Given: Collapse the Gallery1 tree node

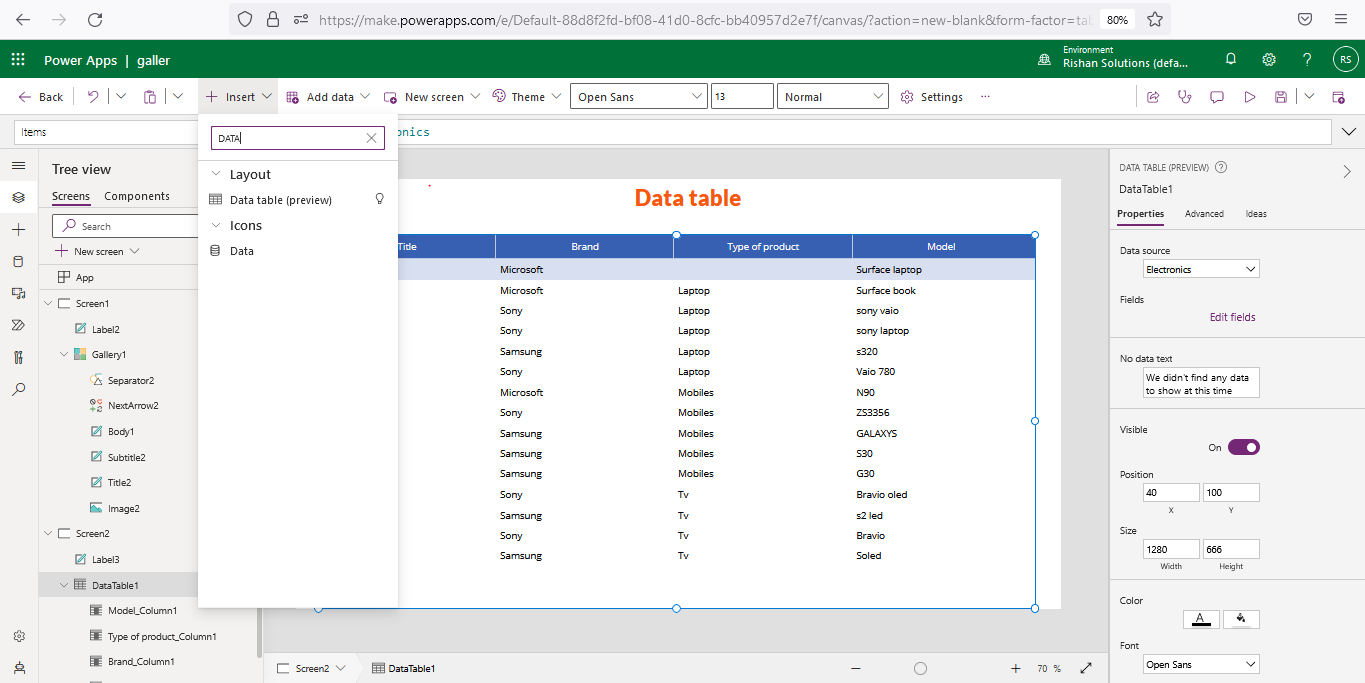Looking at the screenshot, I should (x=64, y=354).
